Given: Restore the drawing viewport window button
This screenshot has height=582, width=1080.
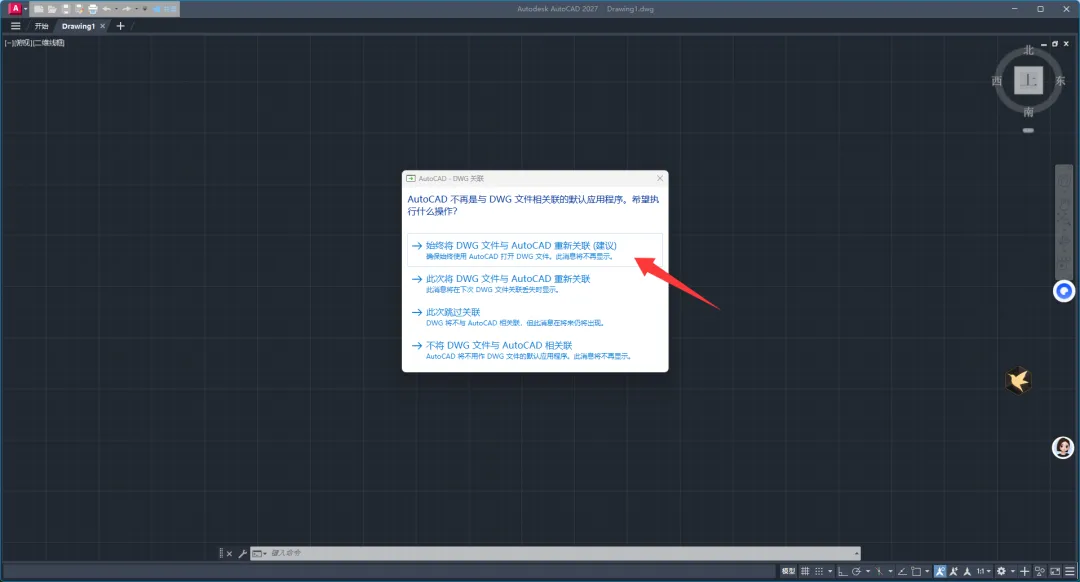Looking at the screenshot, I should click(1055, 43).
